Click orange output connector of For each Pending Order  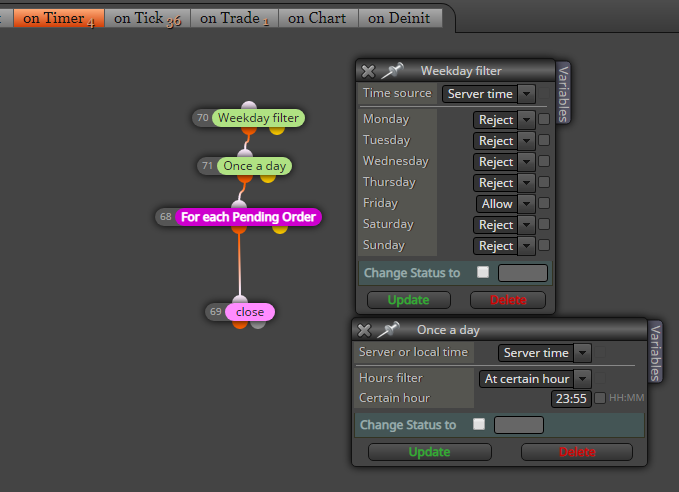click(x=239, y=229)
